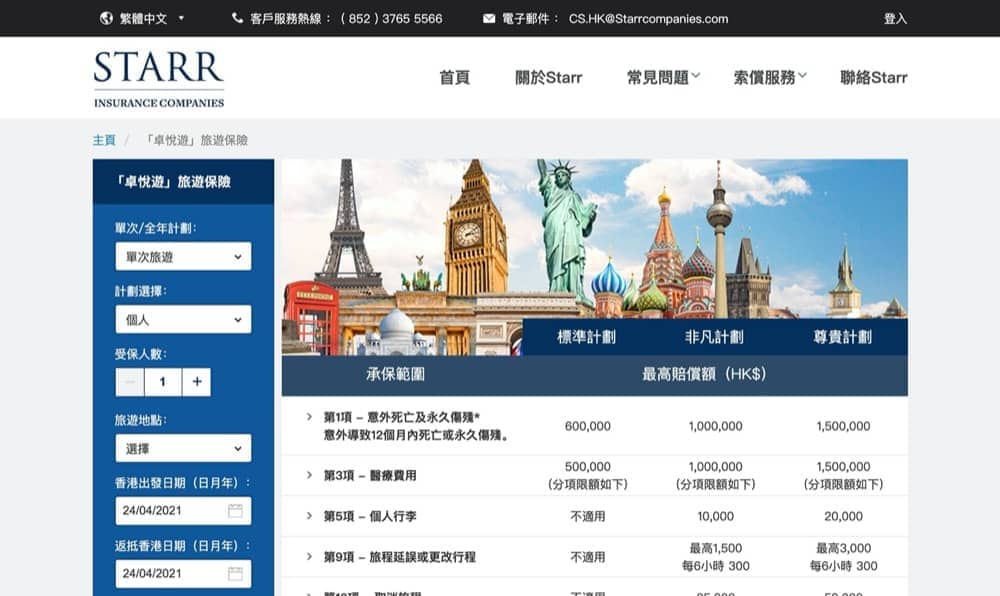Increase insured persons with plus button
Image resolution: width=1000 pixels, height=596 pixels.
coord(197,382)
